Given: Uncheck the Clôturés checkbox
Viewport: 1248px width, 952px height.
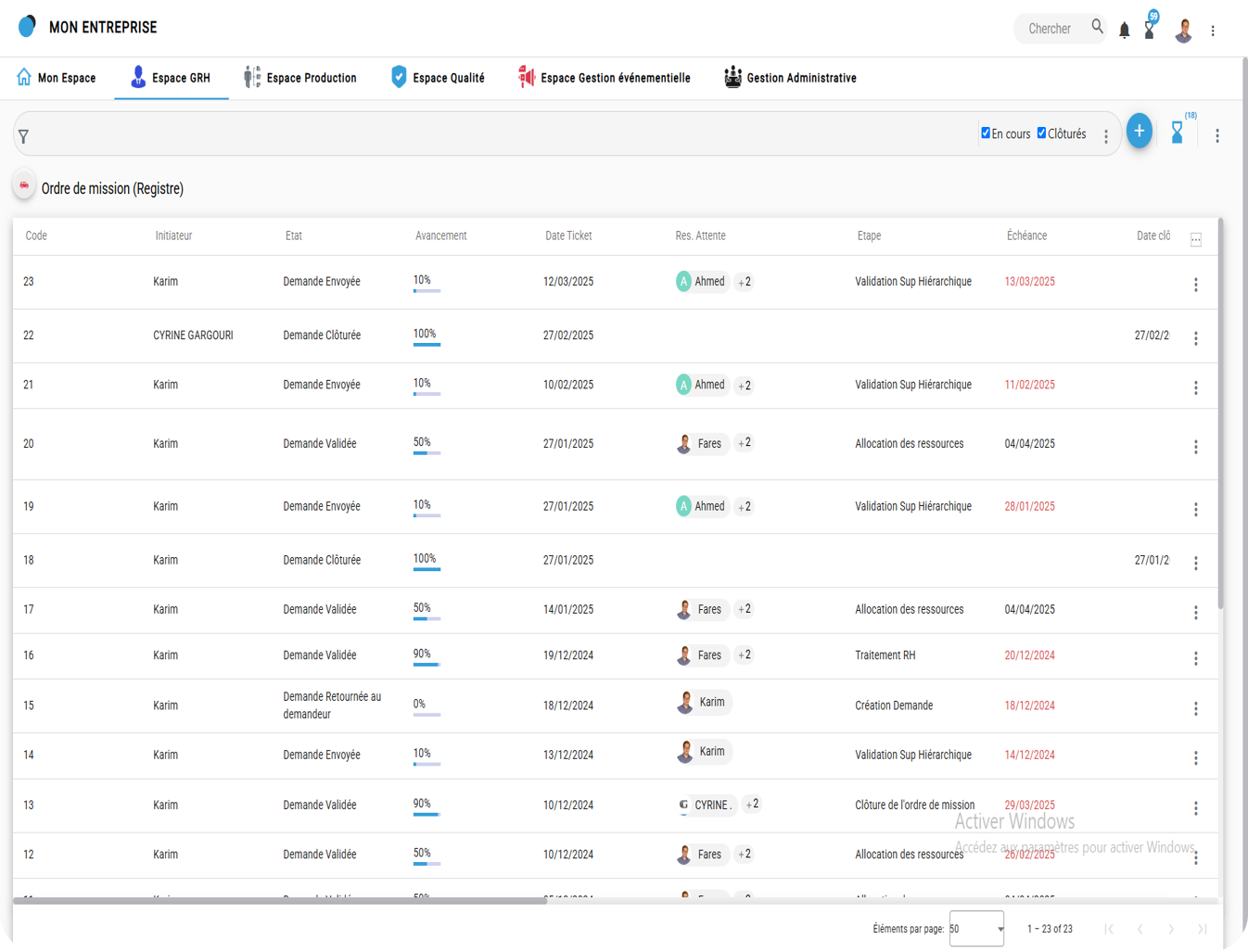Looking at the screenshot, I should point(1041,133).
